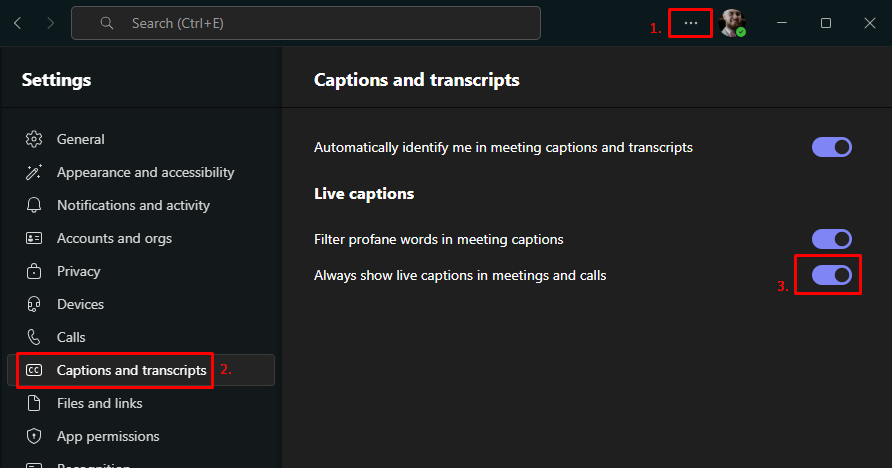
Task: Click the Accounts and orgs card icon
Action: 34,238
